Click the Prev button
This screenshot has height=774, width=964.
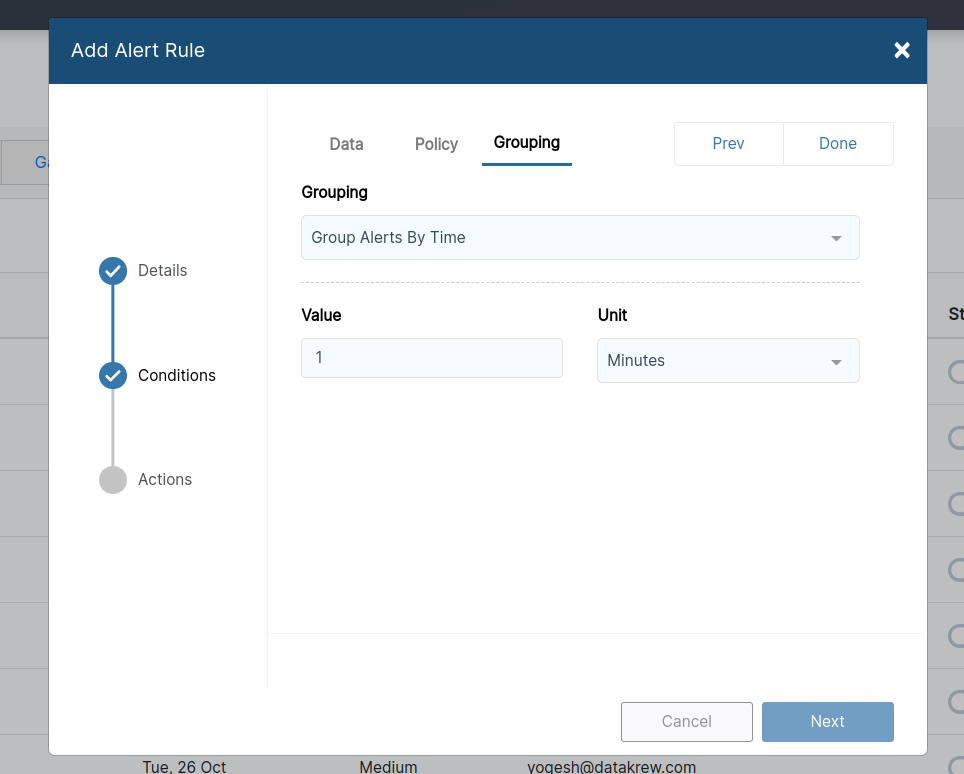pos(729,143)
